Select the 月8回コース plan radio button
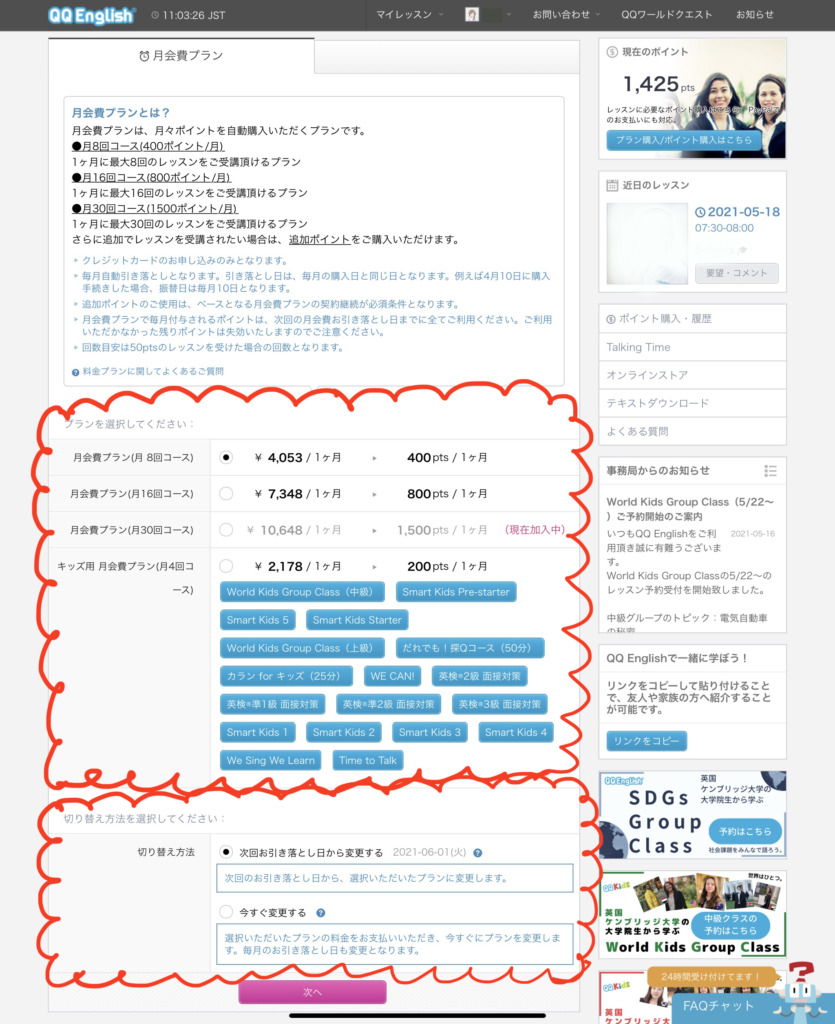The height and width of the screenshot is (1024, 835). 226,457
